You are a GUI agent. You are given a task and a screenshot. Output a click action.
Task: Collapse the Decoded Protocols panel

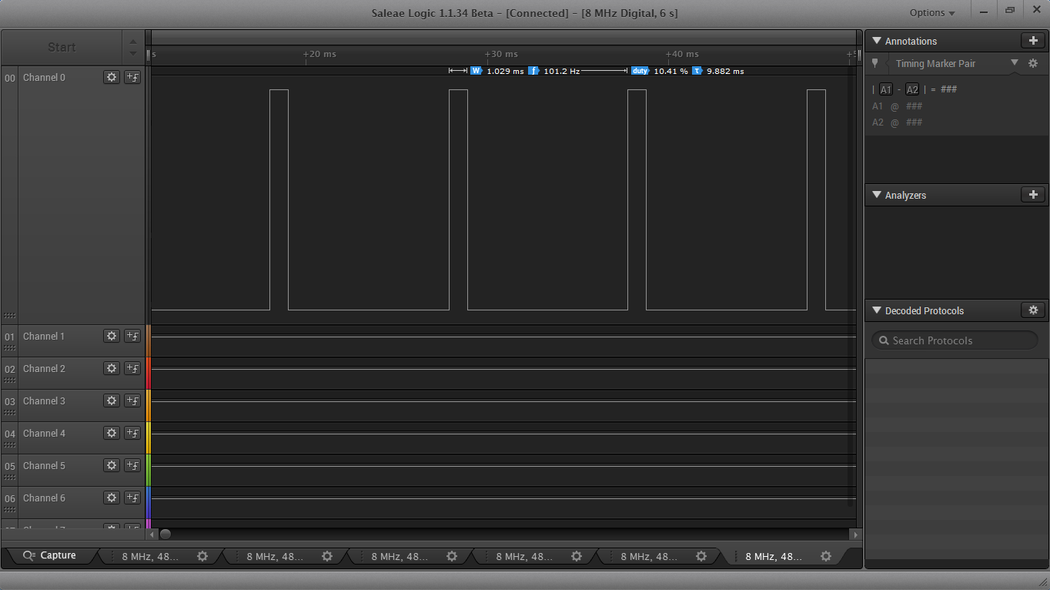coord(877,310)
